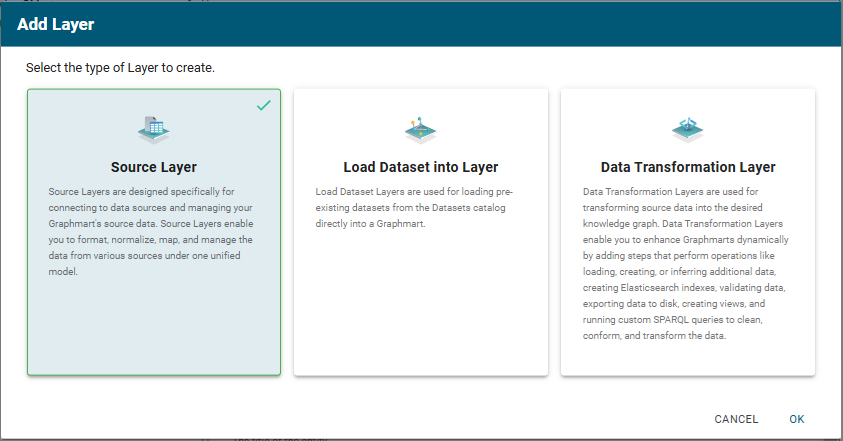Click the Add Layer dialog title
The height and width of the screenshot is (441, 843).
coord(56,24)
